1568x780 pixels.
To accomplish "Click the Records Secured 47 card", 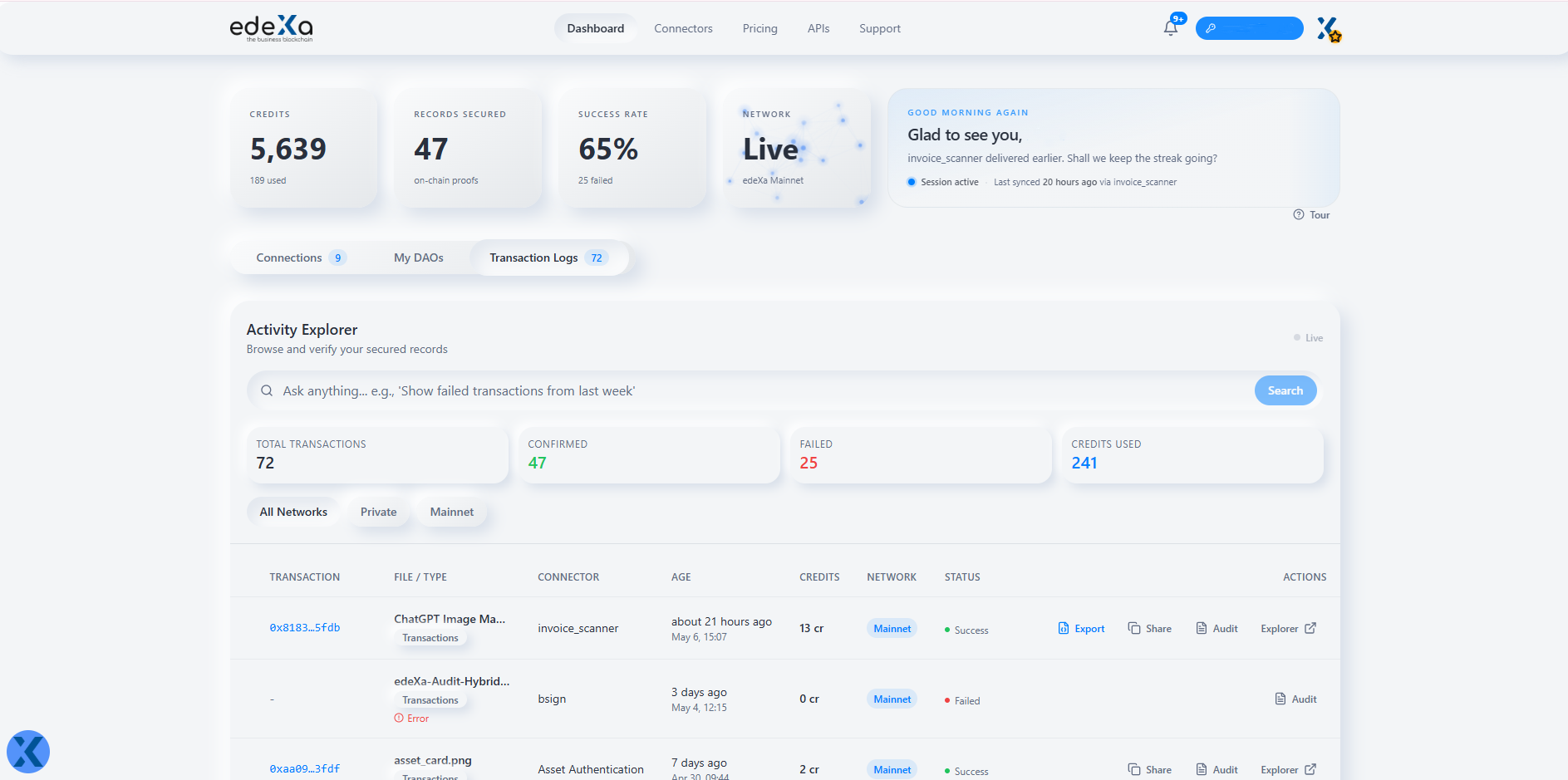I will [x=469, y=148].
